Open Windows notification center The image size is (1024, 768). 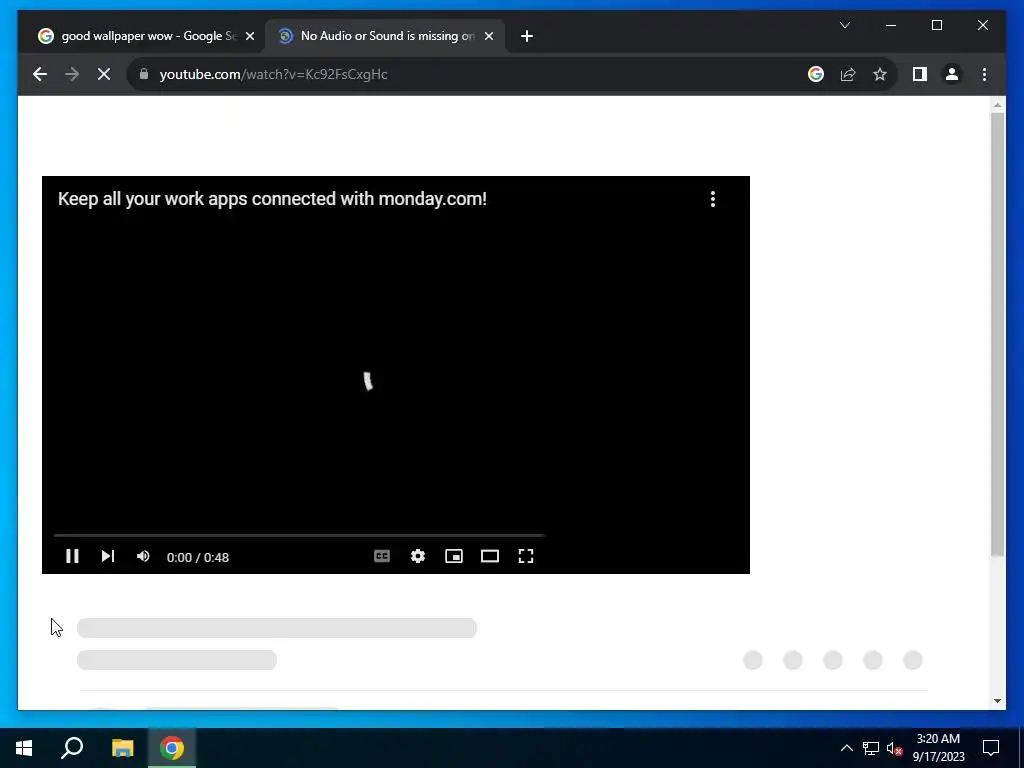[991, 748]
